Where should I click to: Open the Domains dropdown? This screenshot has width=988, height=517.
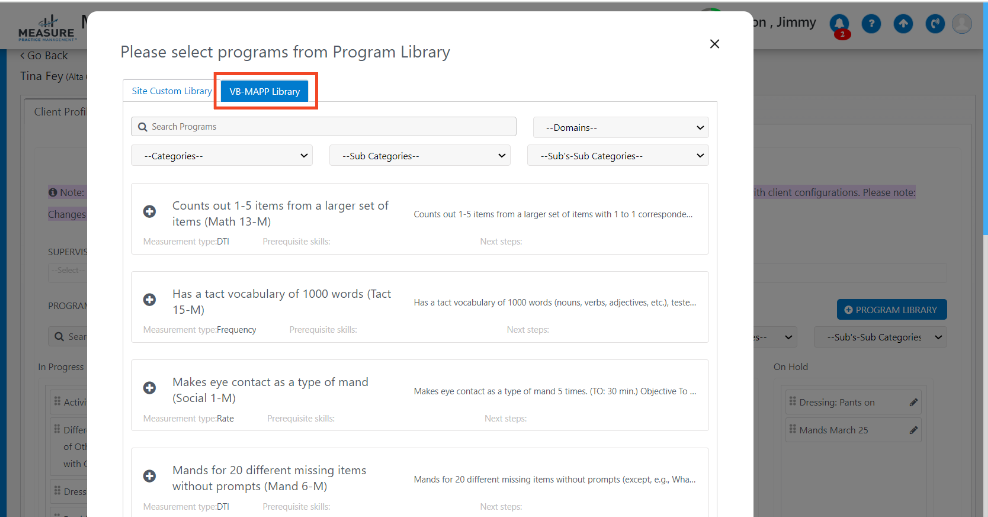pos(621,127)
